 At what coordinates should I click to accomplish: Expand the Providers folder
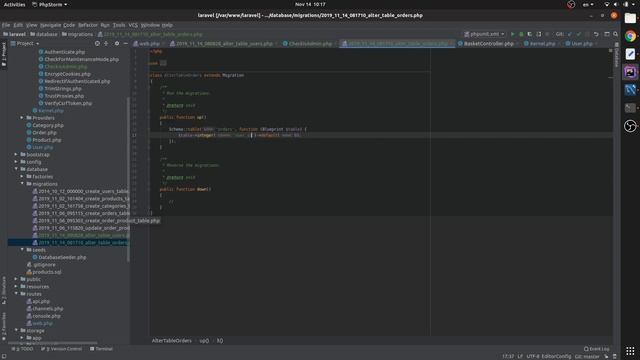22,118
